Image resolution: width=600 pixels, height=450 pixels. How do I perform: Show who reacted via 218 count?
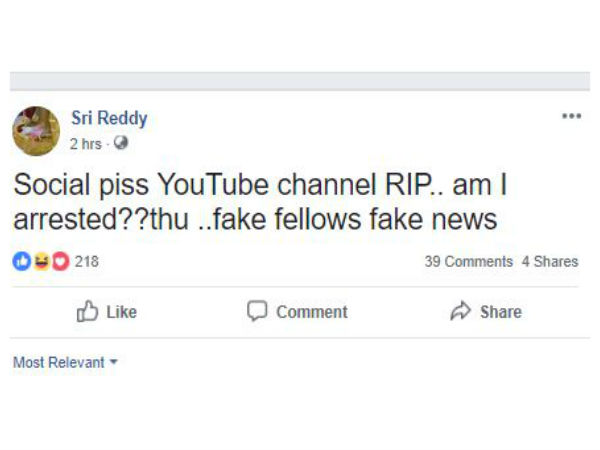pyautogui.click(x=87, y=262)
